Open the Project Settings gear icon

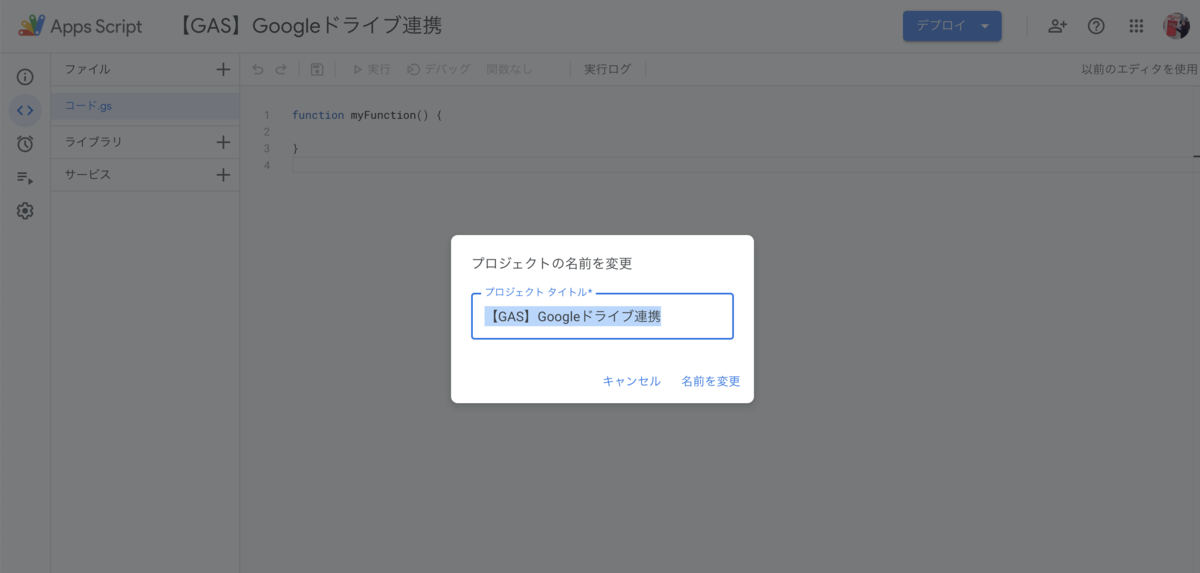click(25, 211)
